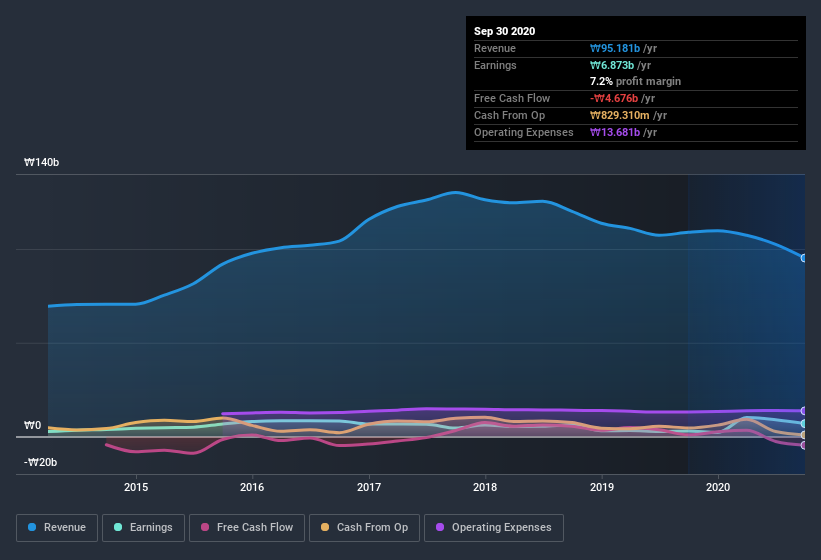Screen dimensions: 821x560
Task: Click the teal Earnings legend dot
Action: [118, 527]
